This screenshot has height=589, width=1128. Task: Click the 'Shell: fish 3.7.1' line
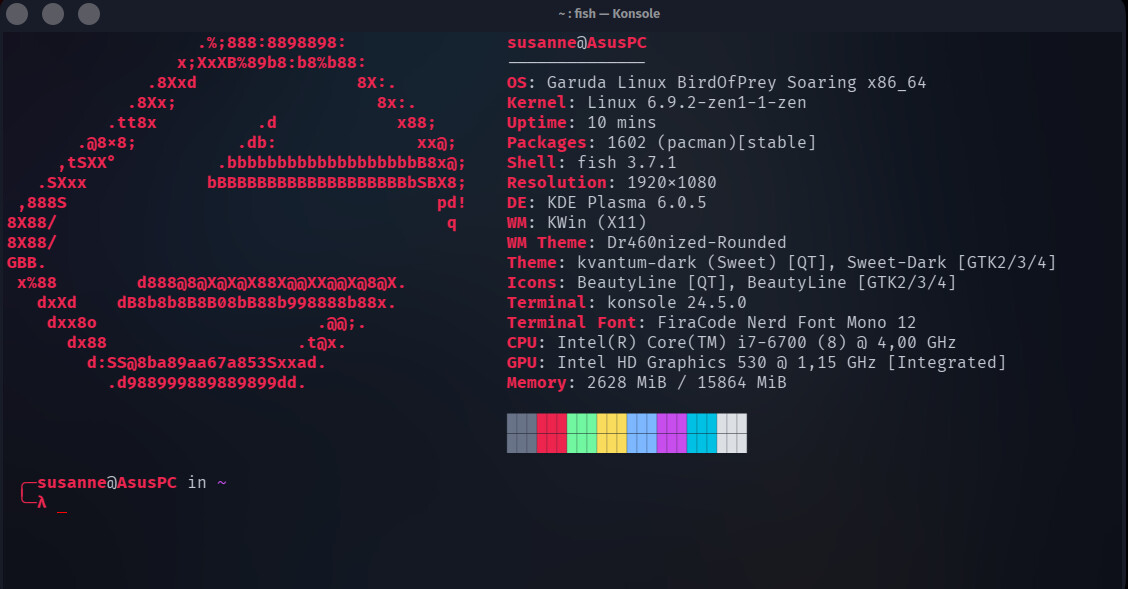pos(592,163)
